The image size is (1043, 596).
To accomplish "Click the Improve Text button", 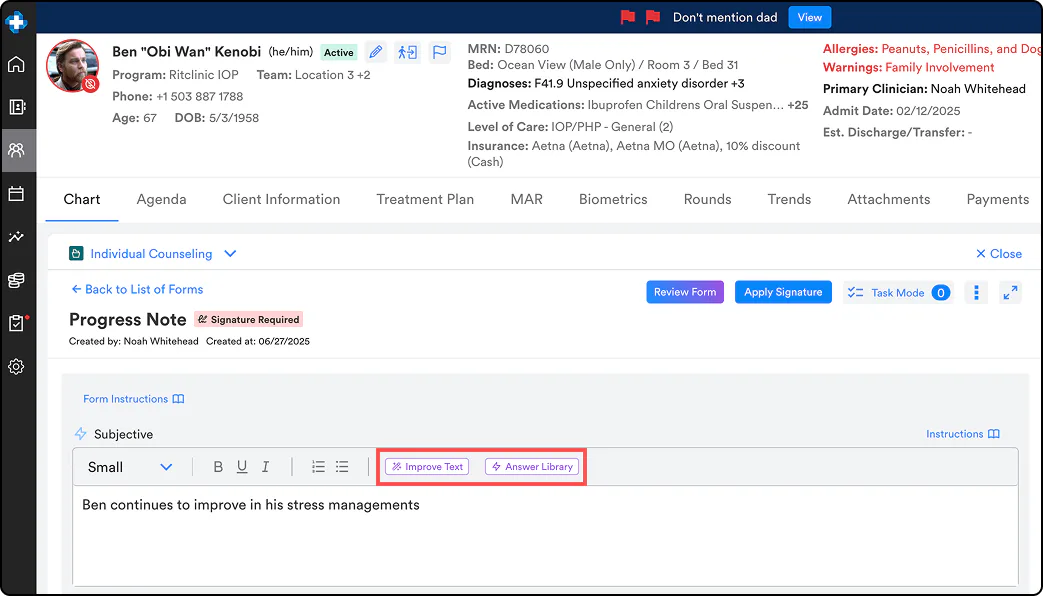I will (427, 467).
